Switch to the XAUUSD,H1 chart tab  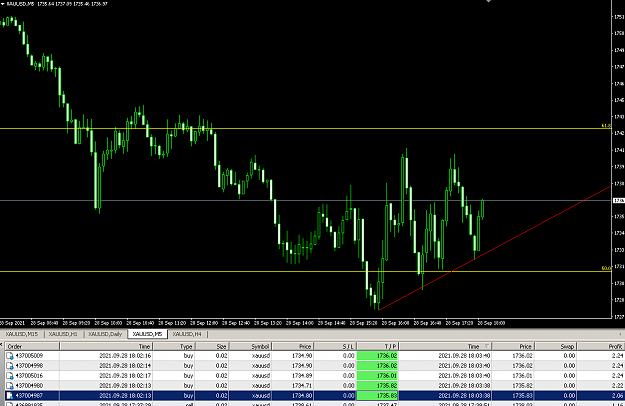point(63,334)
